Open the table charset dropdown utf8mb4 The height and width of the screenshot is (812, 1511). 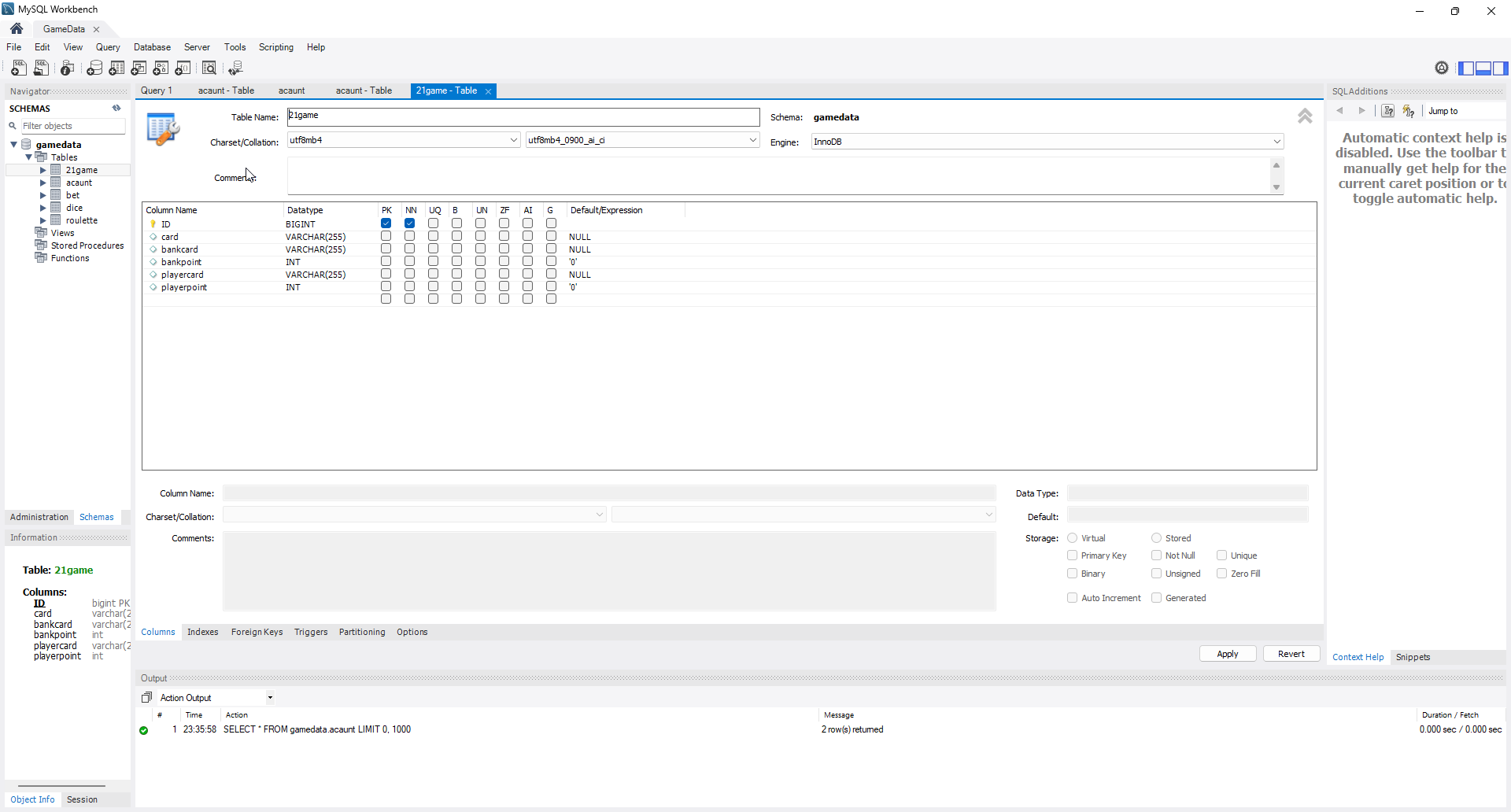coord(404,140)
